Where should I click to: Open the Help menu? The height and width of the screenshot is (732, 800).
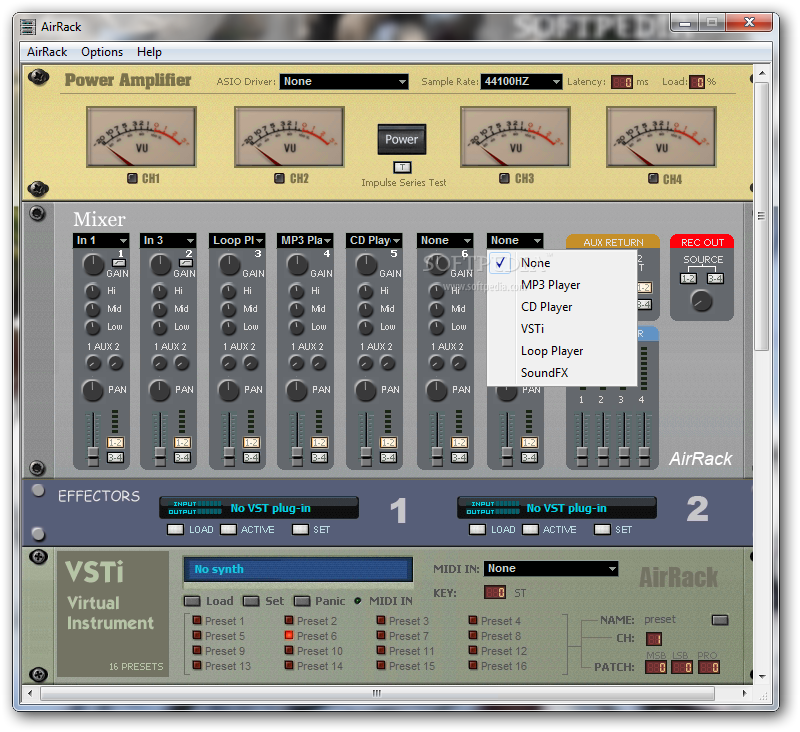[x=149, y=52]
